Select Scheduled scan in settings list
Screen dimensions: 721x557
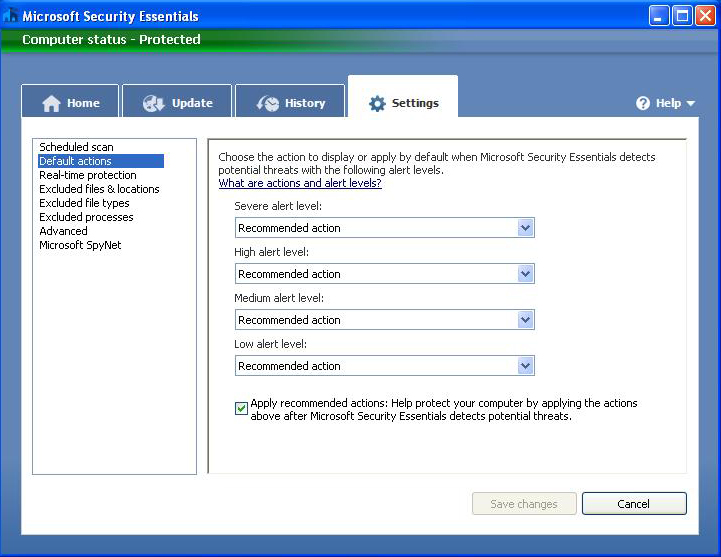(x=76, y=147)
